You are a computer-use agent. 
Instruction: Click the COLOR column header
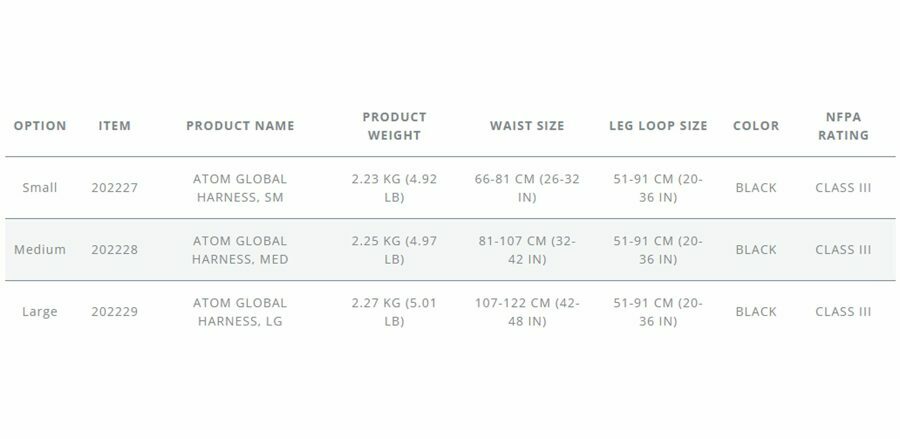[756, 126]
